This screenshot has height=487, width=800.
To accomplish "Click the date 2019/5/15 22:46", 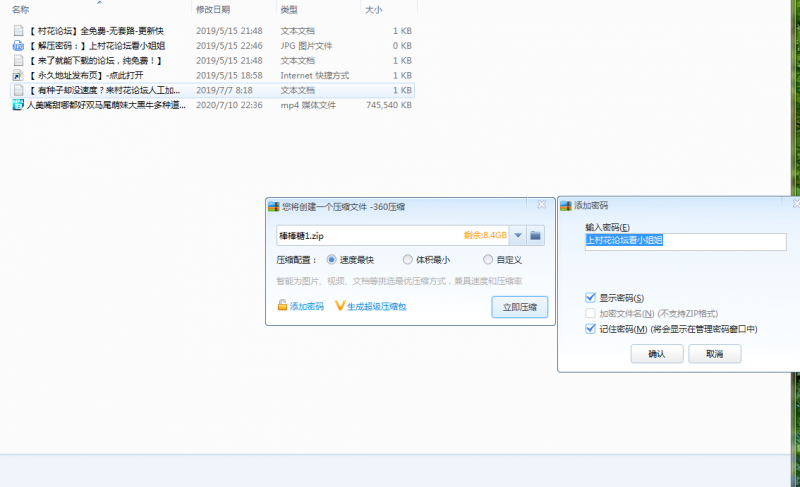I will click(x=229, y=45).
